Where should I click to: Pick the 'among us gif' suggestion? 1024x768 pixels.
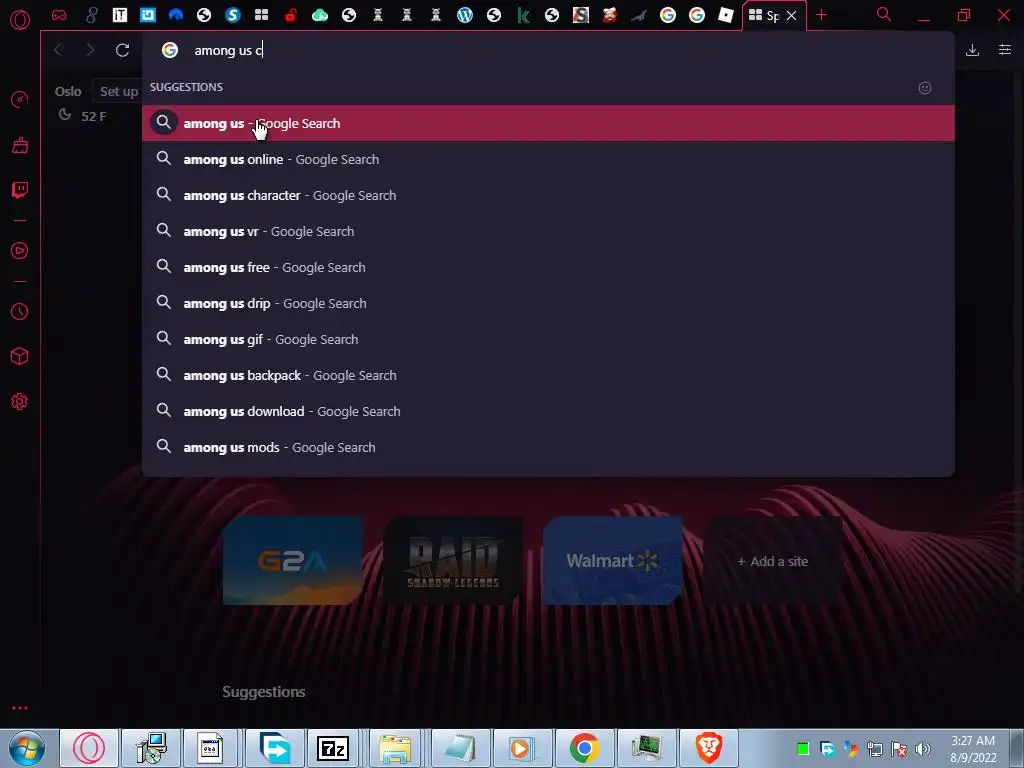click(548, 338)
